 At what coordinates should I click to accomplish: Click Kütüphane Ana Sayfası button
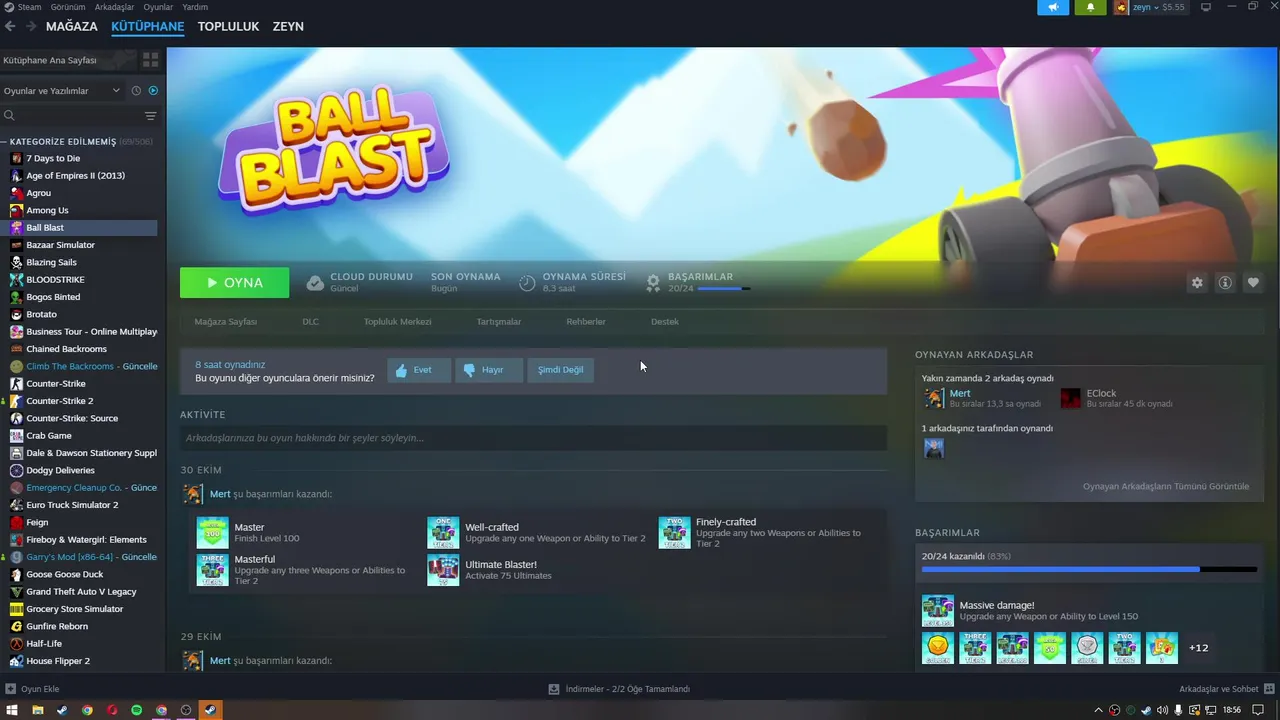click(x=68, y=60)
